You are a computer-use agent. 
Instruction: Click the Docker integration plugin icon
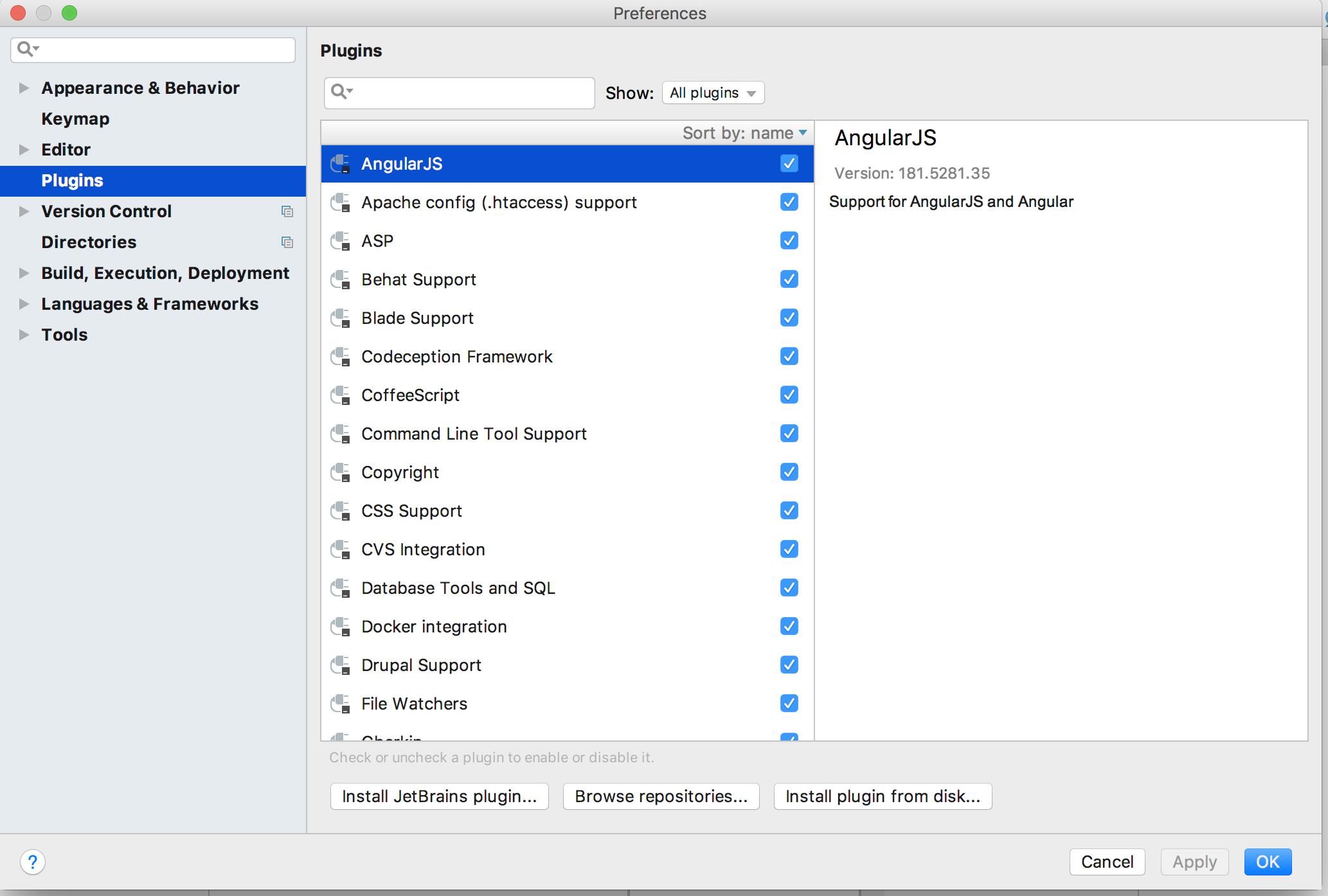click(x=340, y=627)
